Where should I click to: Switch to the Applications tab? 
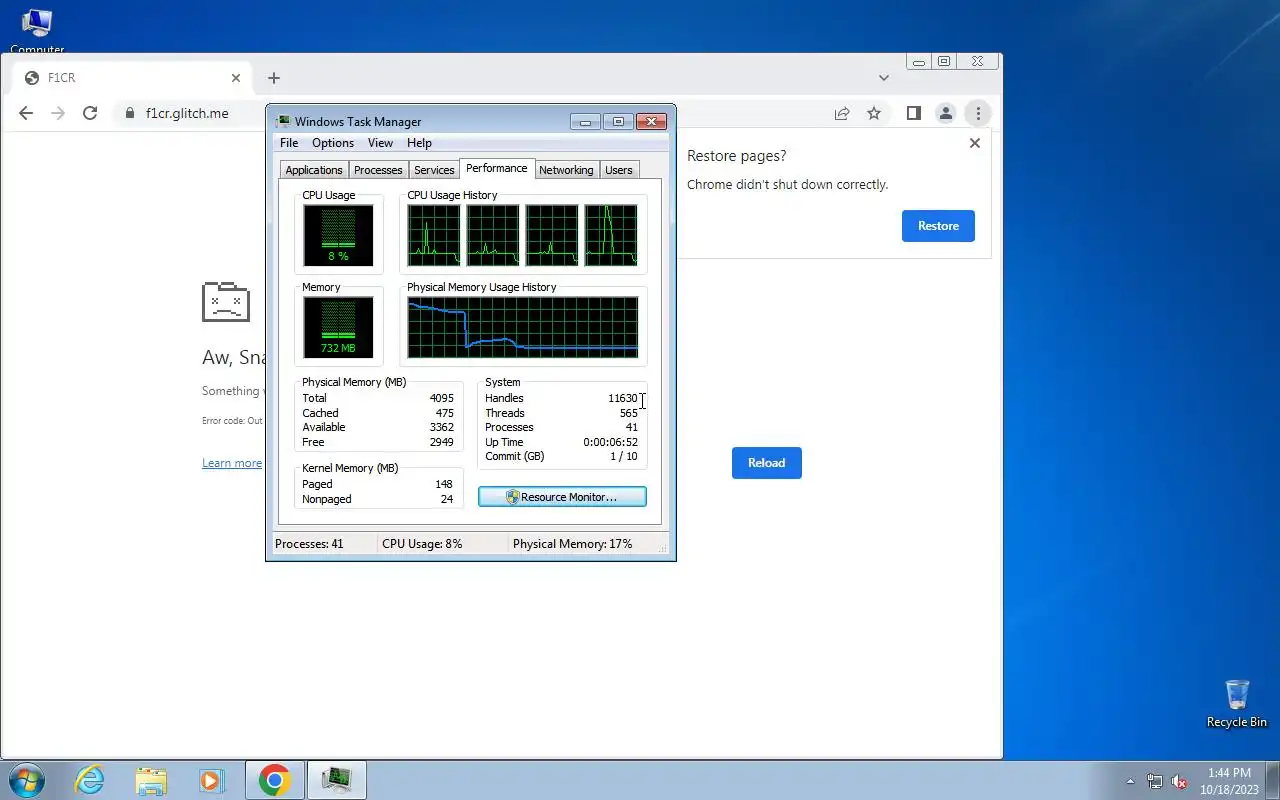(x=314, y=170)
